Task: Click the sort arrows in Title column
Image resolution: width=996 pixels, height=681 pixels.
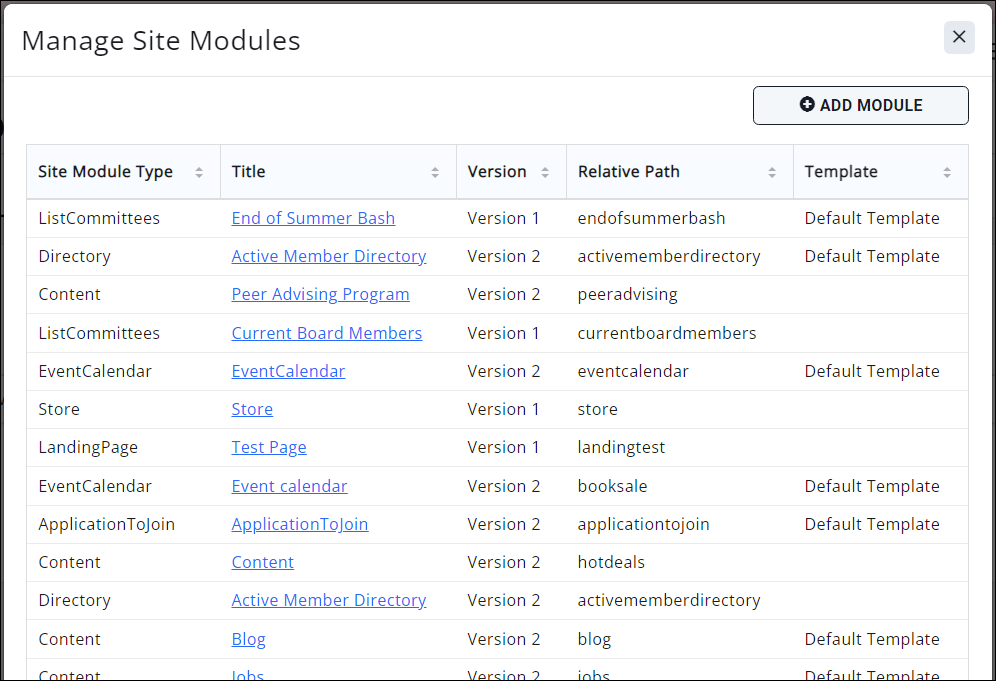Action: coord(435,172)
